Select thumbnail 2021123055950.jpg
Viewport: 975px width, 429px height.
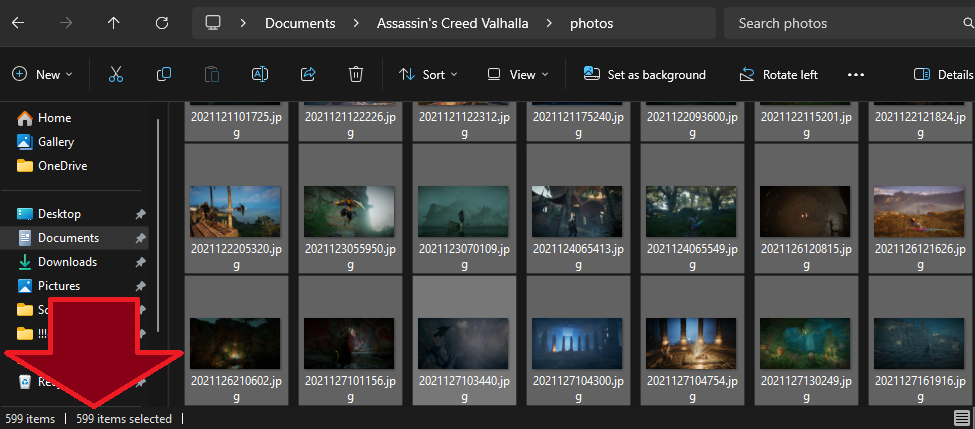pyautogui.click(x=349, y=211)
